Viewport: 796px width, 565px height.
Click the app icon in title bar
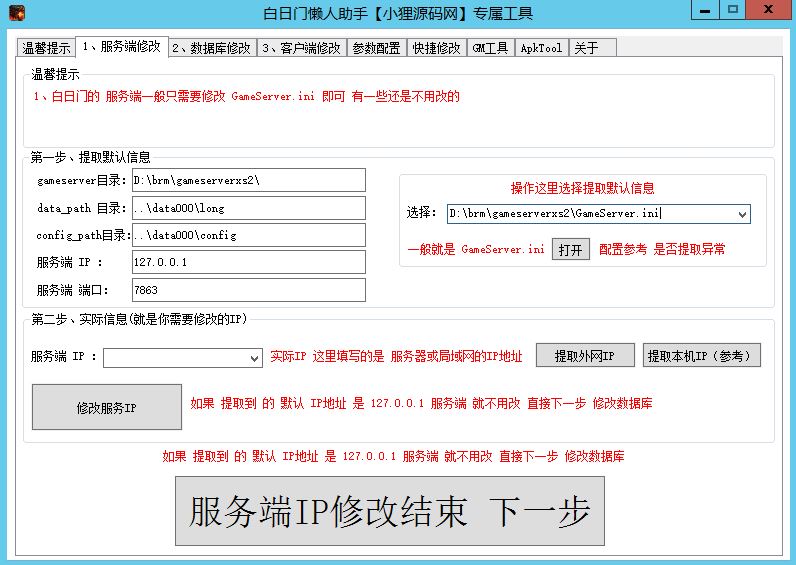(14, 12)
